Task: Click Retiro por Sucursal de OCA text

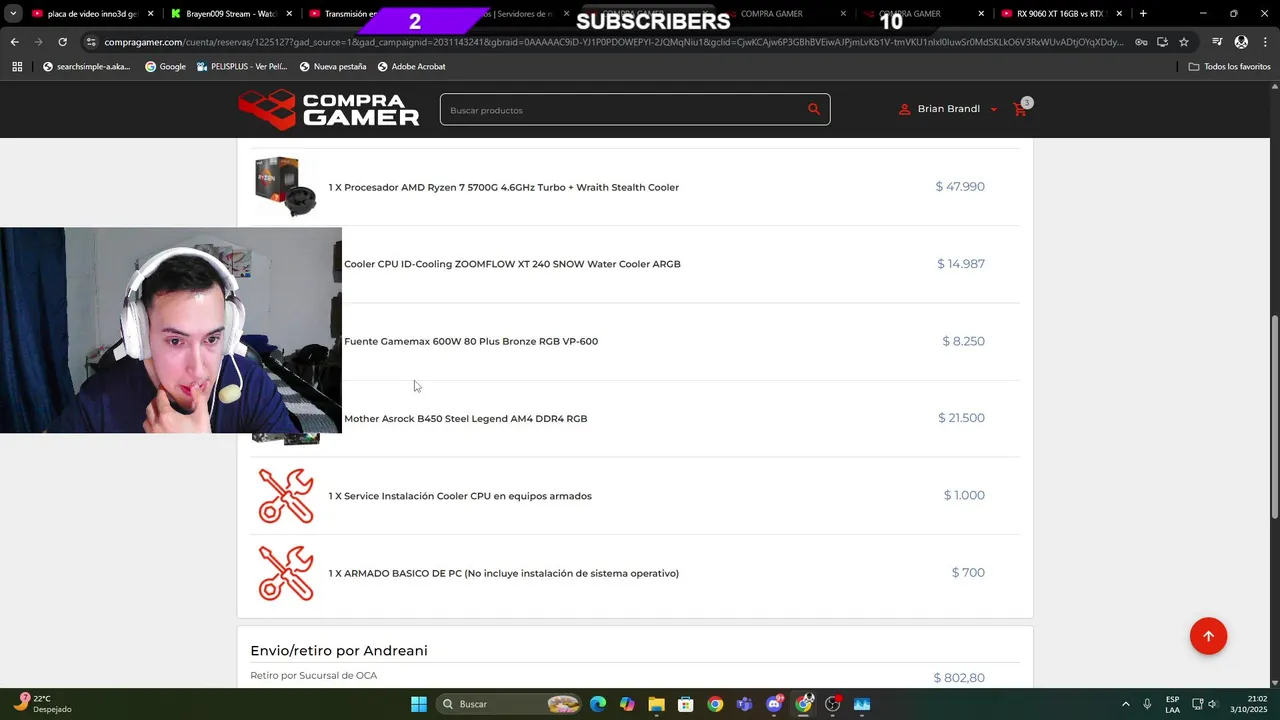Action: pyautogui.click(x=314, y=676)
